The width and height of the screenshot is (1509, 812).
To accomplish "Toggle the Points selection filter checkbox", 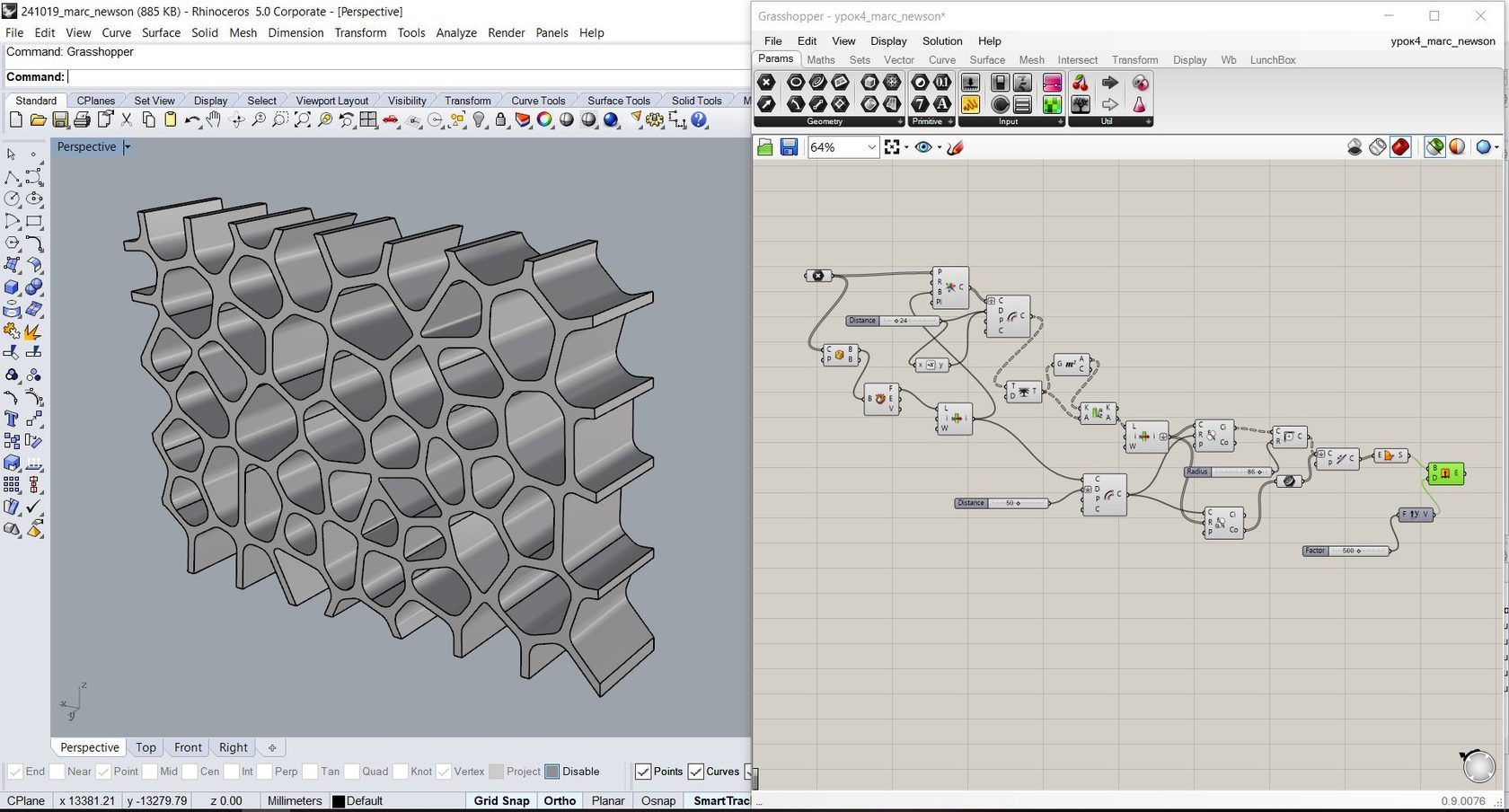I will tap(643, 772).
